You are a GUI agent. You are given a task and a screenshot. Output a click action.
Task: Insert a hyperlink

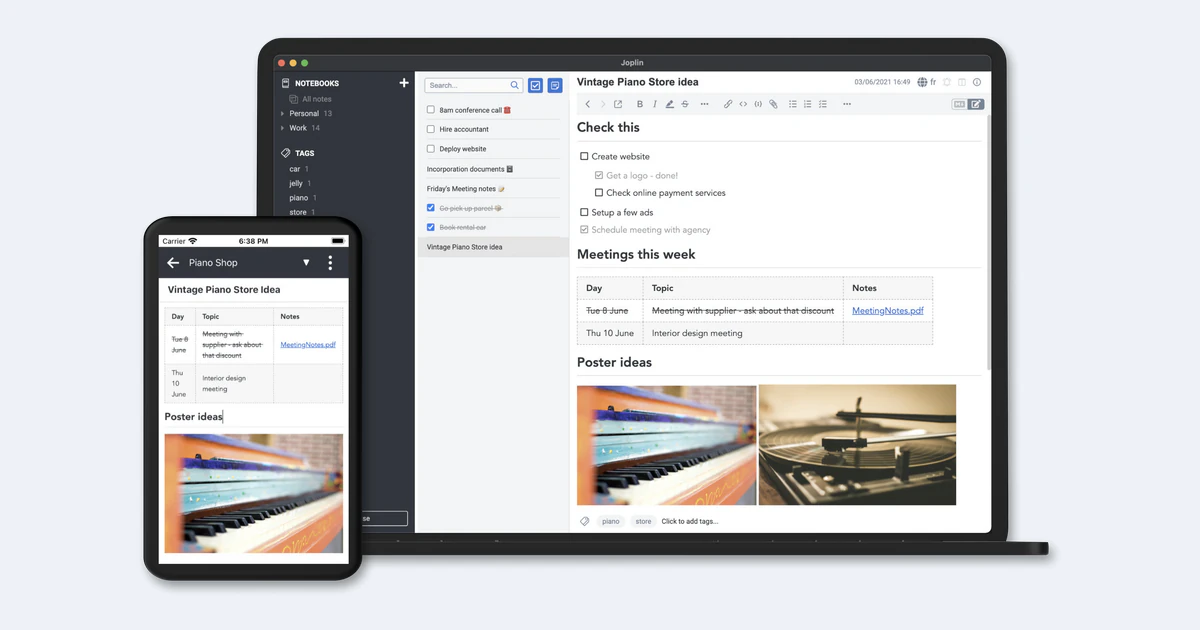pos(728,104)
